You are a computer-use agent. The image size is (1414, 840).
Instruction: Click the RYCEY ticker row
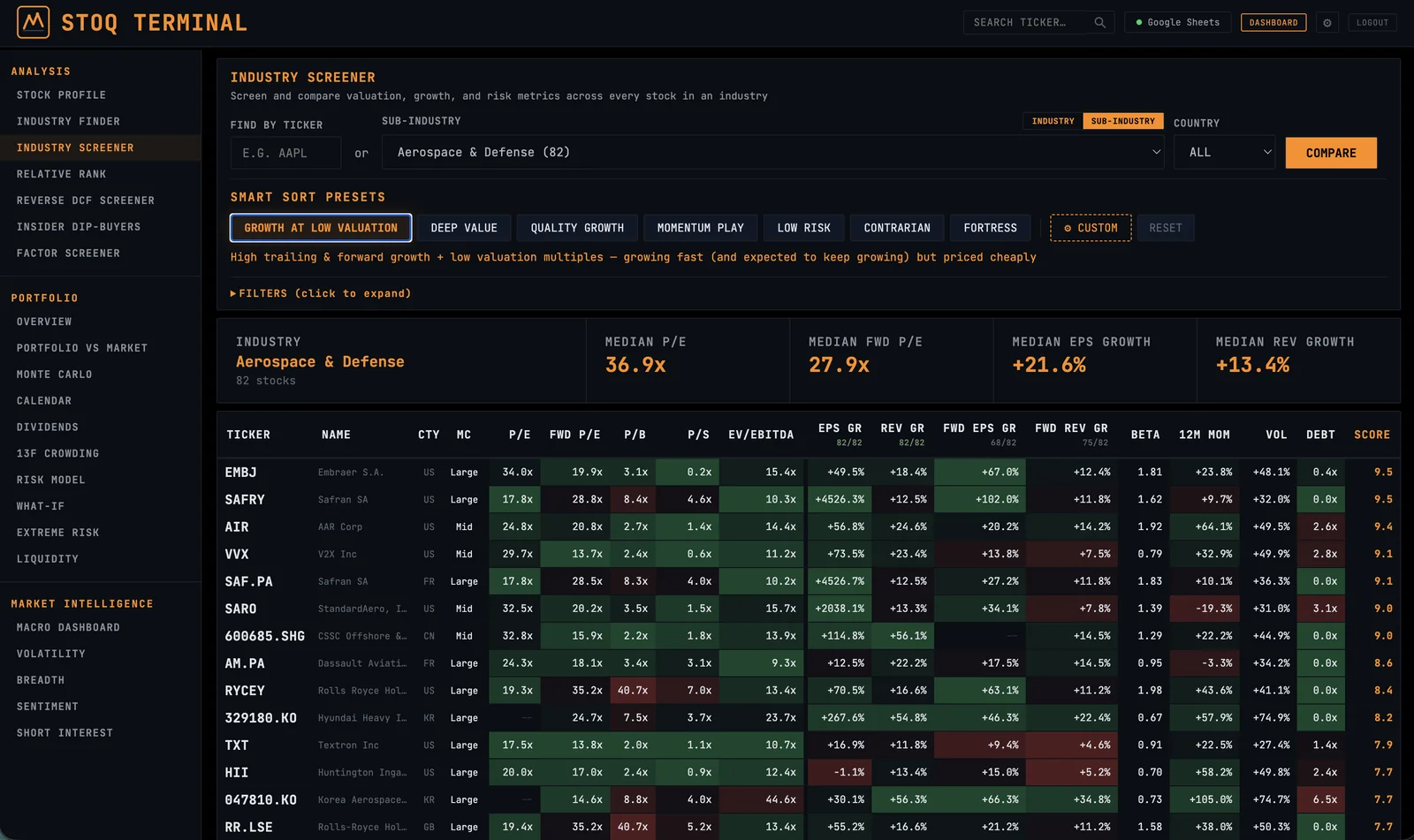click(808, 691)
